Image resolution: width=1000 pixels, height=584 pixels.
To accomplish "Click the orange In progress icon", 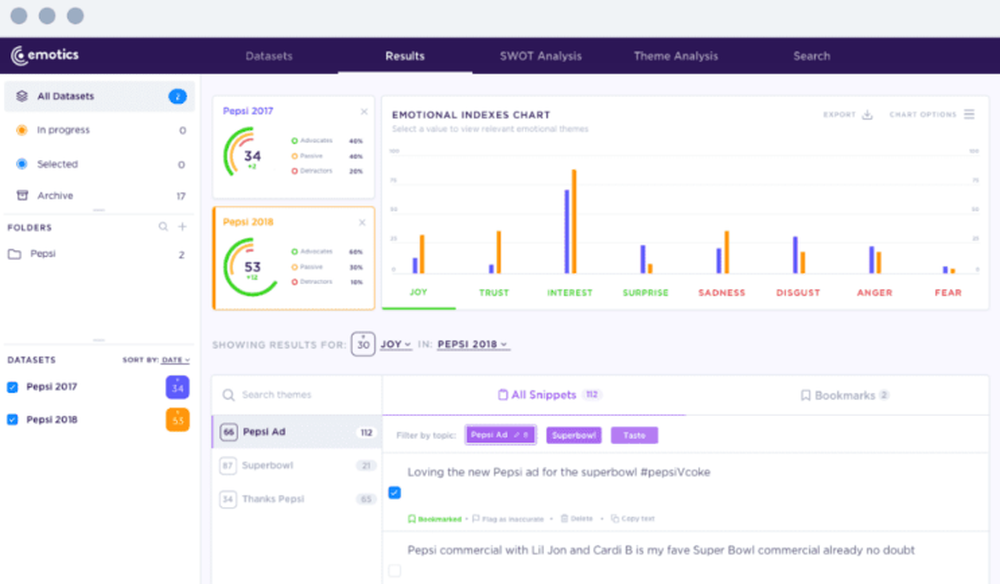I will click(22, 130).
